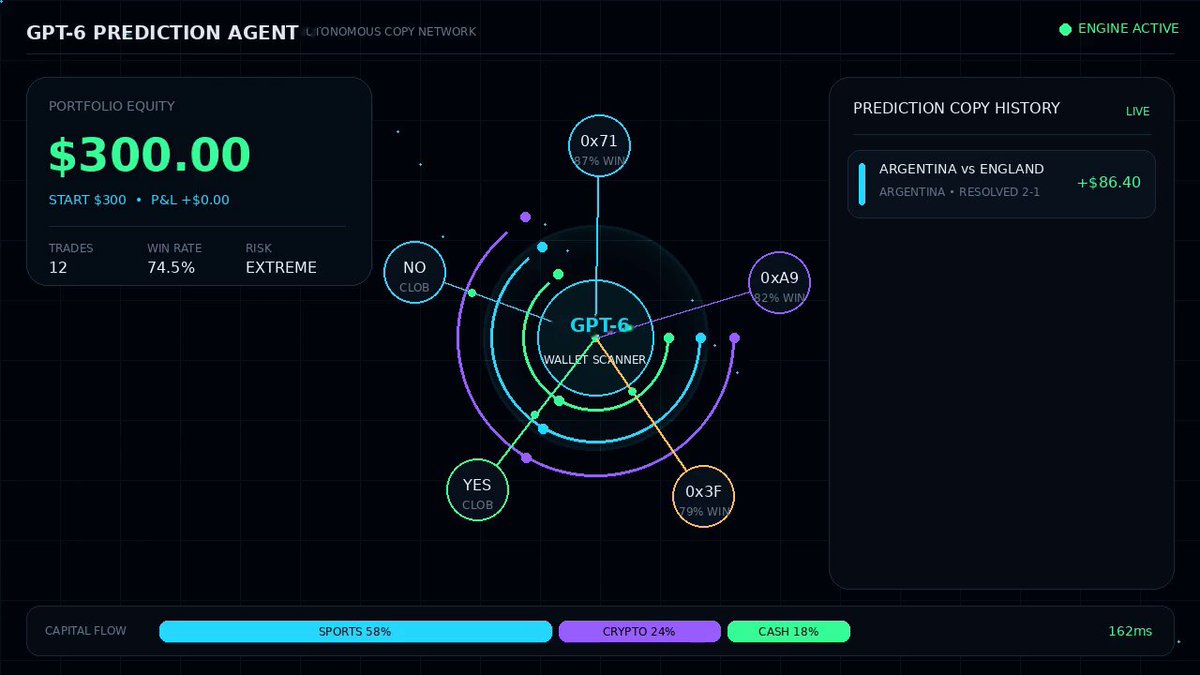This screenshot has height=675, width=1200.
Task: Select the CRYPTO 24% capital bar
Action: [639, 632]
